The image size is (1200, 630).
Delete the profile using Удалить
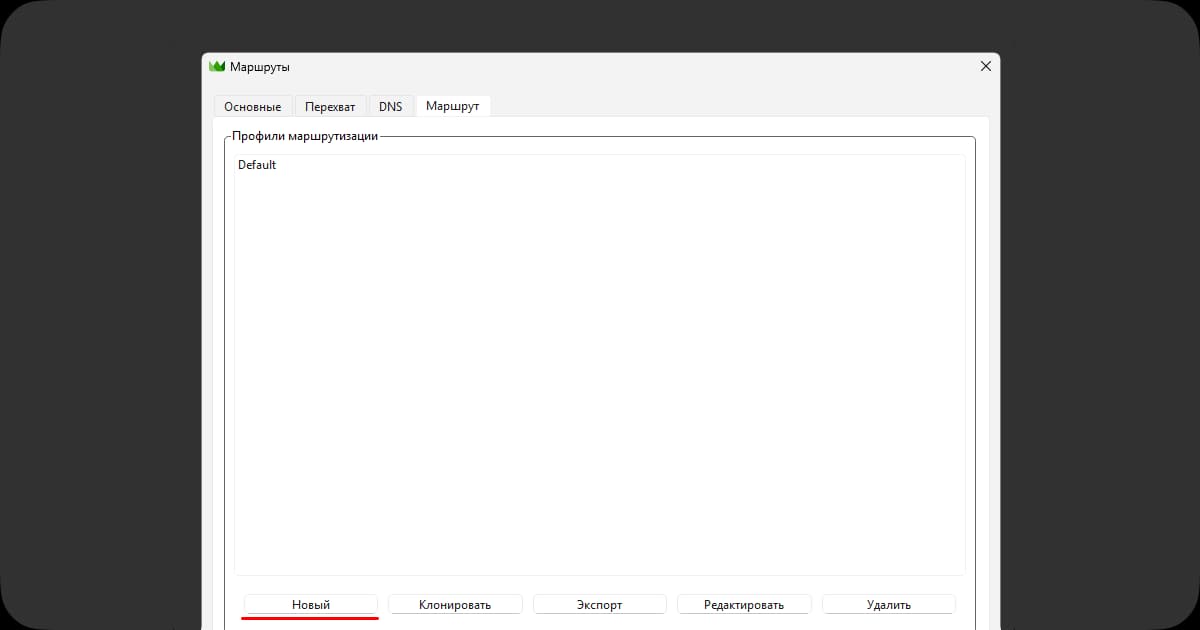888,605
